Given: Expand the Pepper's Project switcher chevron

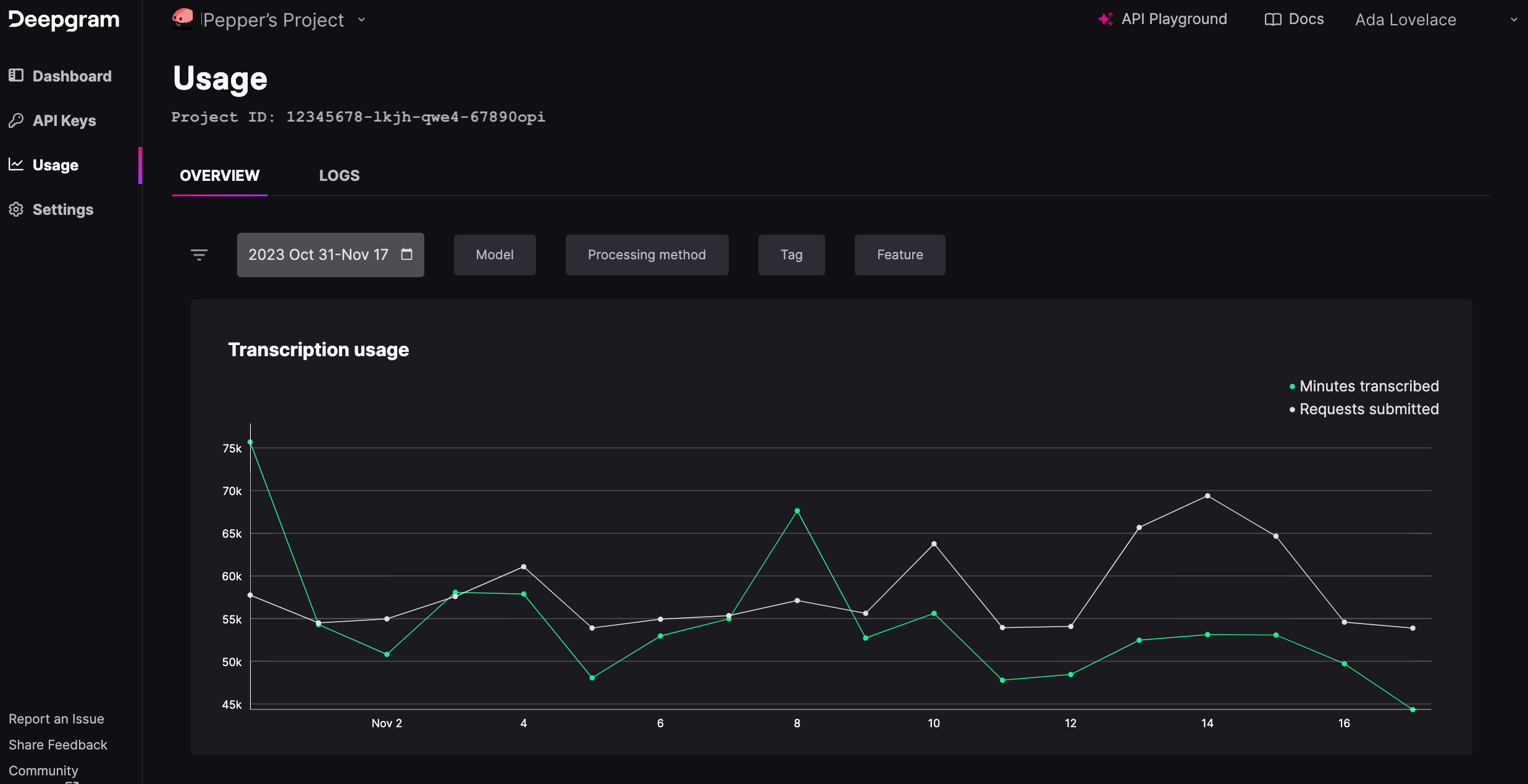Looking at the screenshot, I should 362,20.
